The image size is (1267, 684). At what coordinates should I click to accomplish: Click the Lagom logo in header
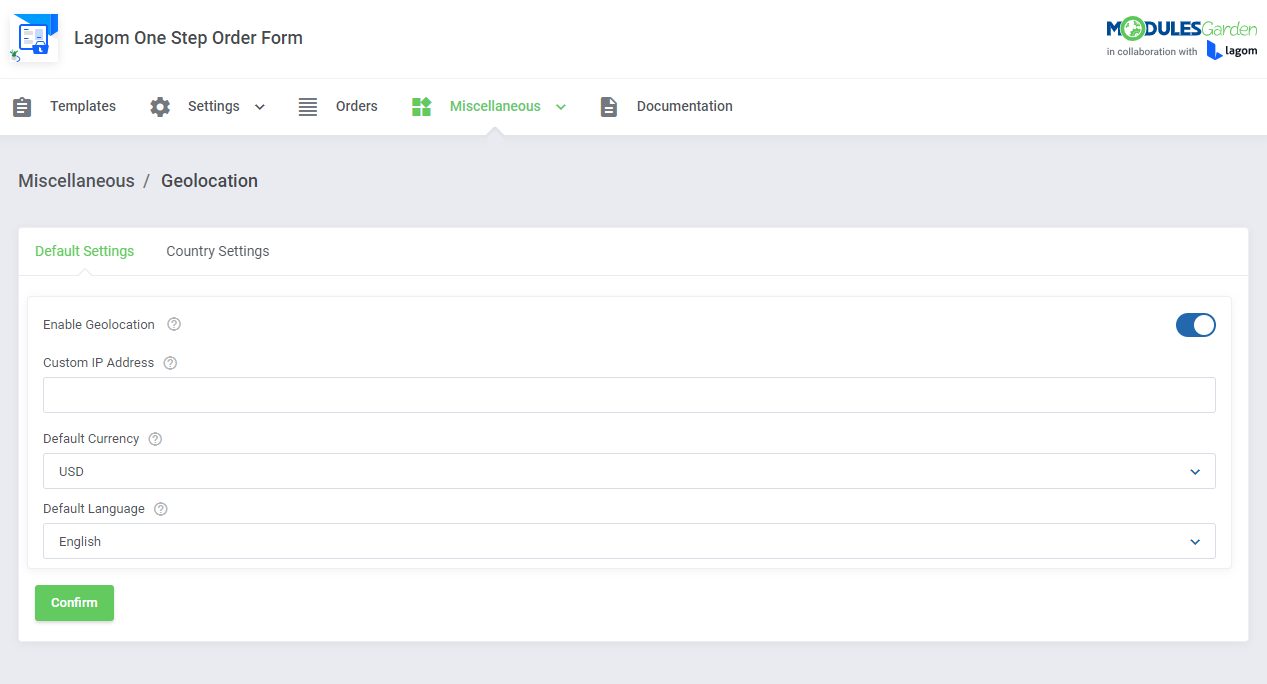click(1231, 51)
